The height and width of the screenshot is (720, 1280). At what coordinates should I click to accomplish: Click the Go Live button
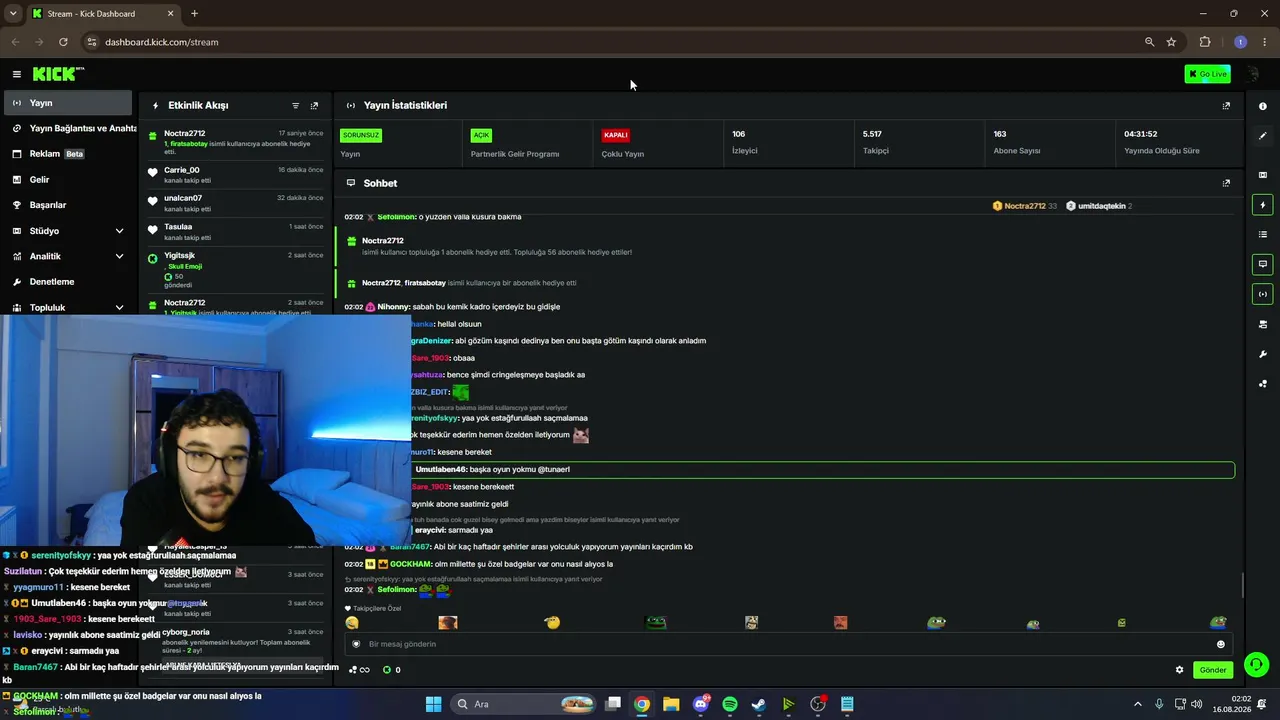(1207, 74)
